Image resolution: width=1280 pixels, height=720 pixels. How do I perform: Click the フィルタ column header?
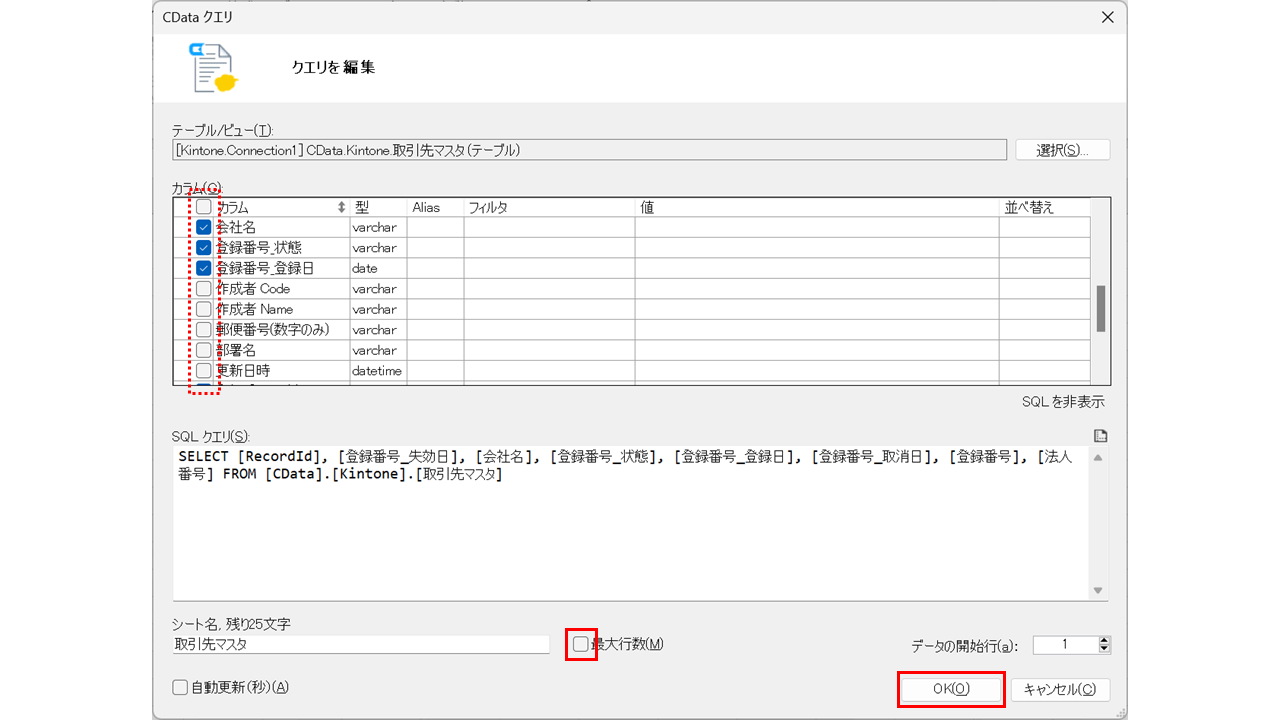click(549, 208)
